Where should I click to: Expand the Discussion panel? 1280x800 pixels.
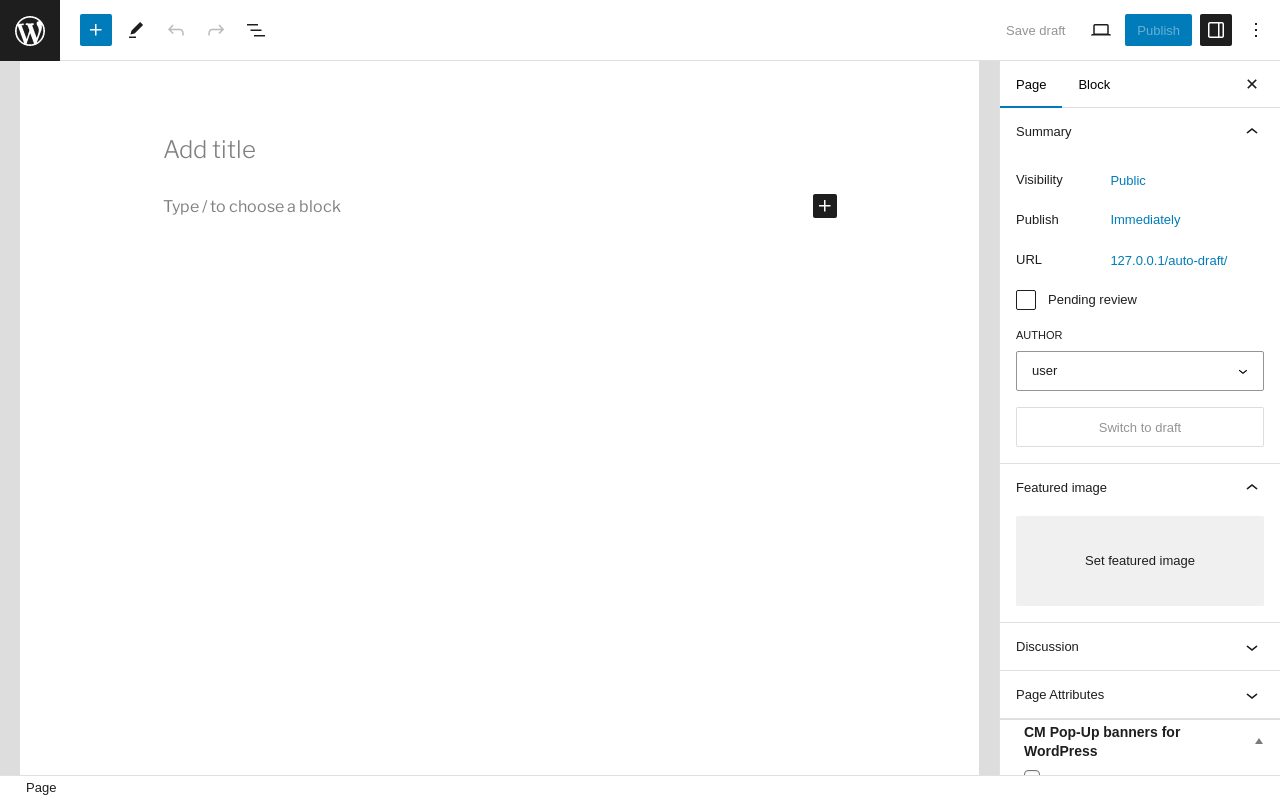(1140, 647)
